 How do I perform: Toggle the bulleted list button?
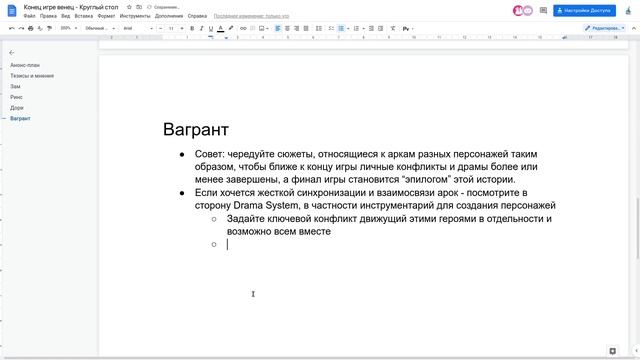pyautogui.click(x=341, y=28)
